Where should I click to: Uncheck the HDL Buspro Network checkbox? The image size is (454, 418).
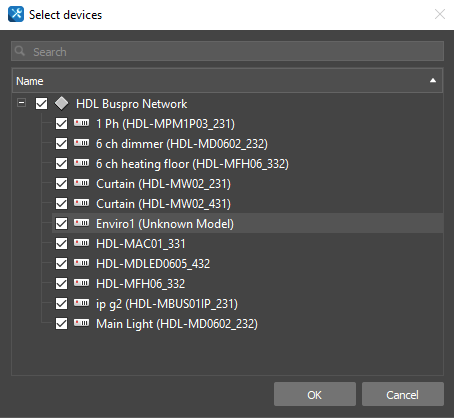pos(41,104)
